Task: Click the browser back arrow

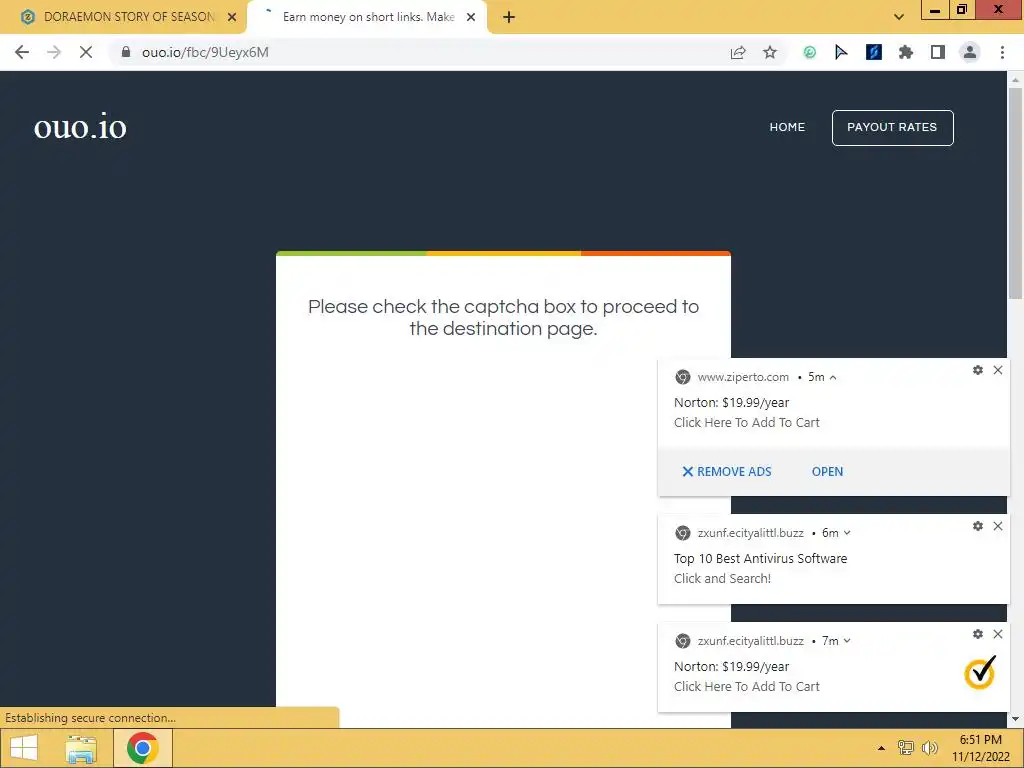Action: pos(22,52)
